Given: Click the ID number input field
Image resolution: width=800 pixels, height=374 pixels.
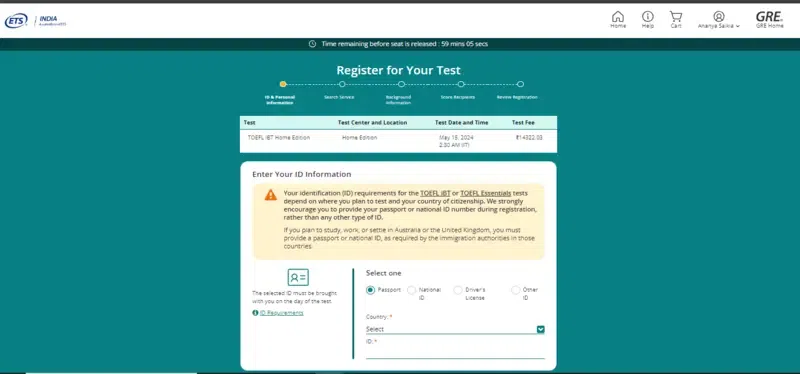Looking at the screenshot, I should point(455,352).
